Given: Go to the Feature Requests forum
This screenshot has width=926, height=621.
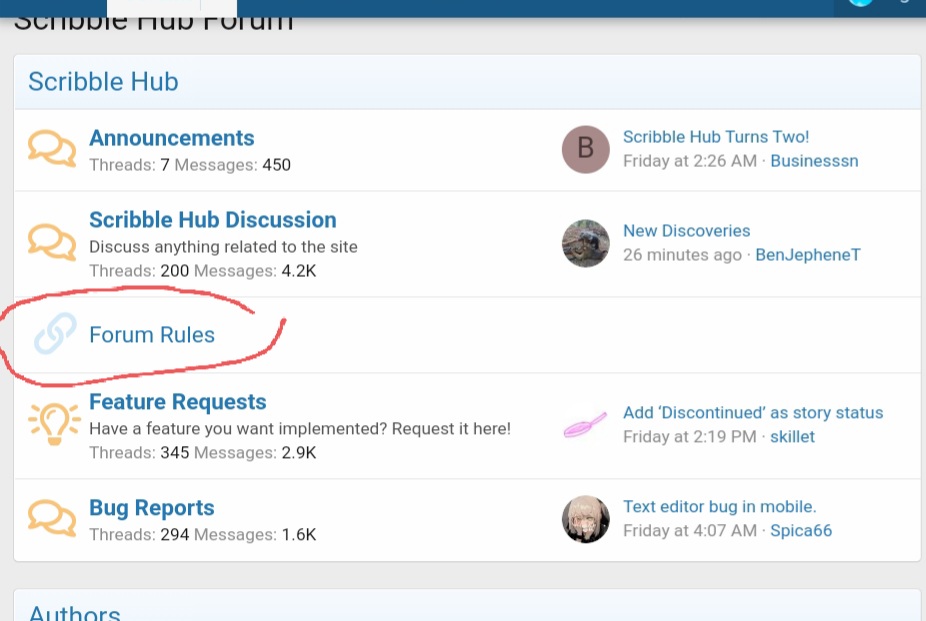Looking at the screenshot, I should tap(178, 402).
